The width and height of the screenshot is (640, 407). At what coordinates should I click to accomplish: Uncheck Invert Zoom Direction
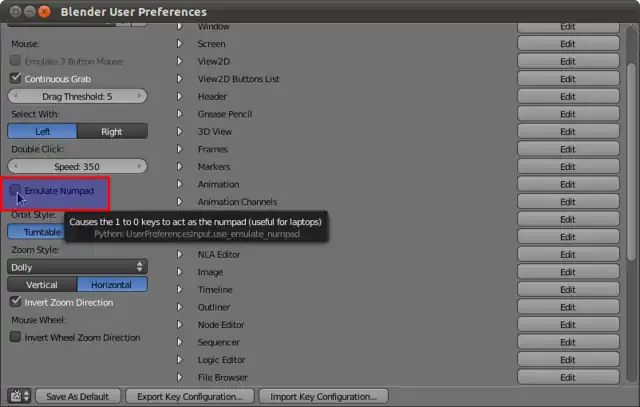[x=16, y=302]
